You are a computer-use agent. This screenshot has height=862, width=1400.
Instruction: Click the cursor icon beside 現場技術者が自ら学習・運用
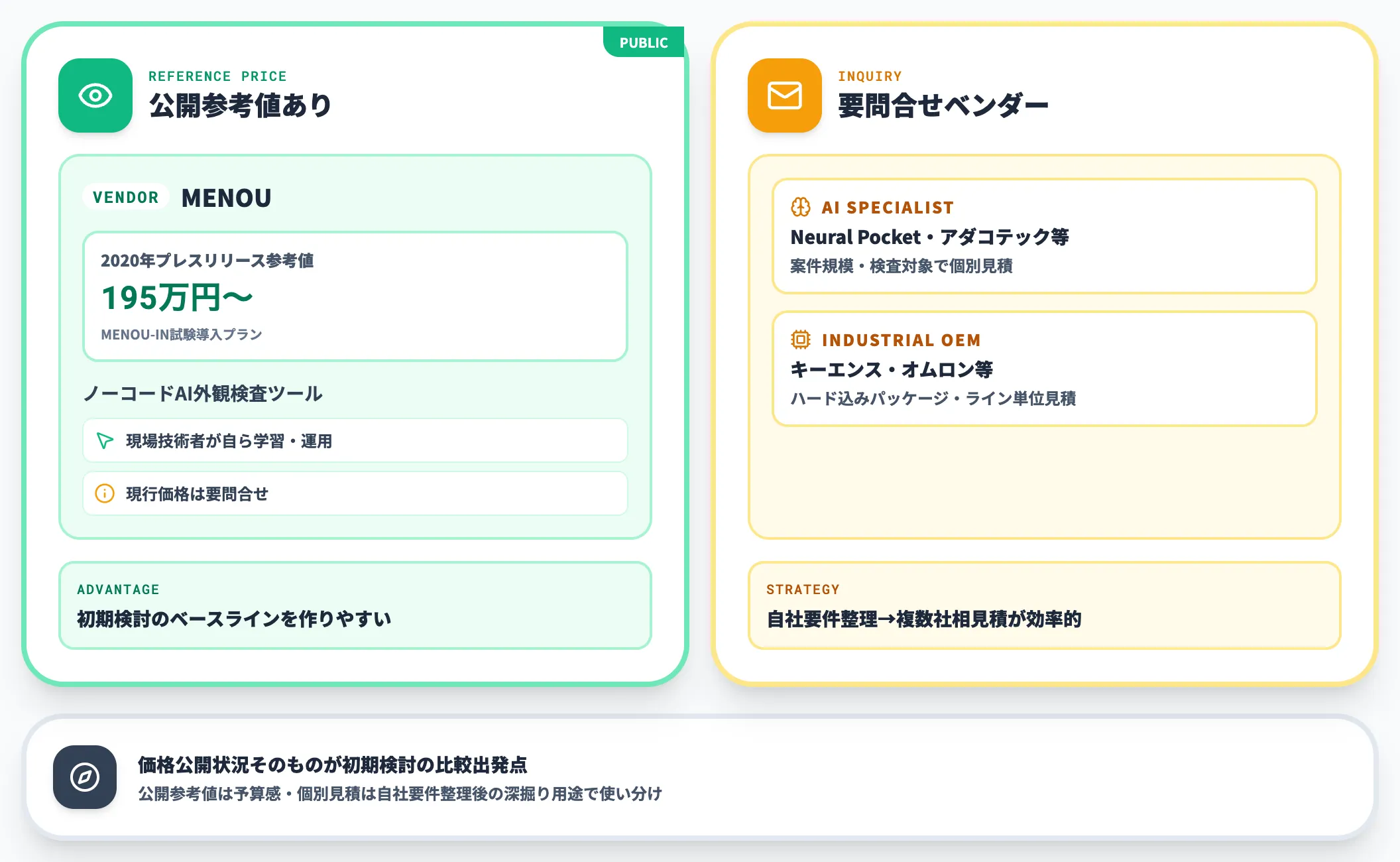pos(105,440)
